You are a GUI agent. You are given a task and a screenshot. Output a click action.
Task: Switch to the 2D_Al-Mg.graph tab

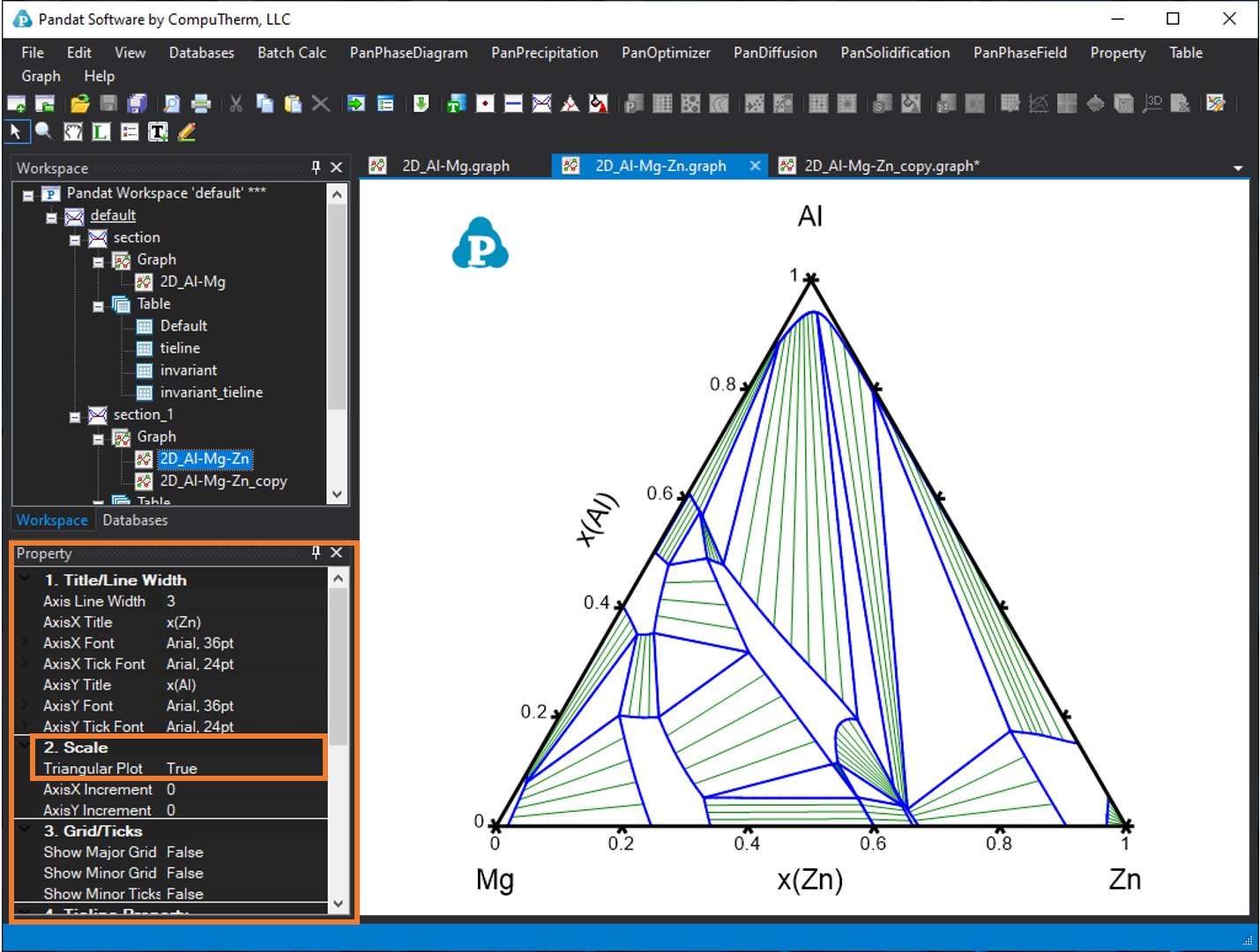pyautogui.click(x=455, y=166)
